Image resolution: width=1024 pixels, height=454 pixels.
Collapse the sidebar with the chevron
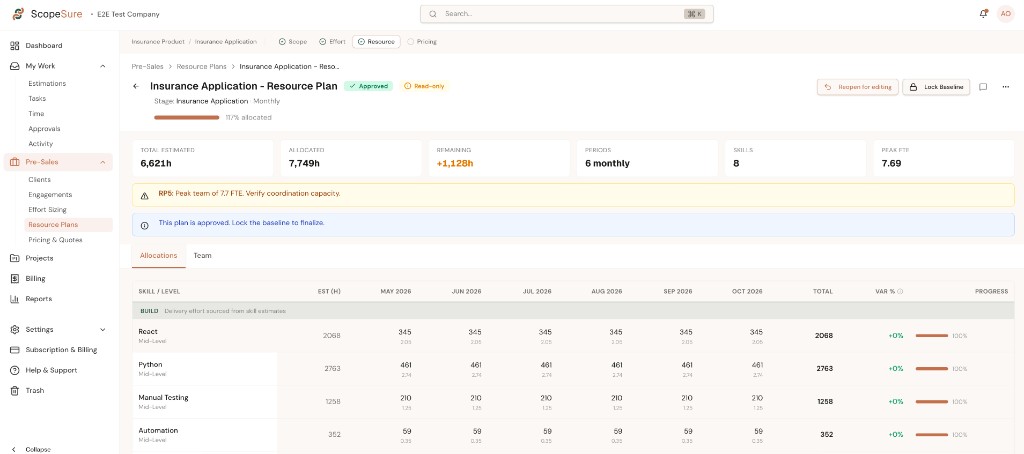pyautogui.click(x=14, y=449)
